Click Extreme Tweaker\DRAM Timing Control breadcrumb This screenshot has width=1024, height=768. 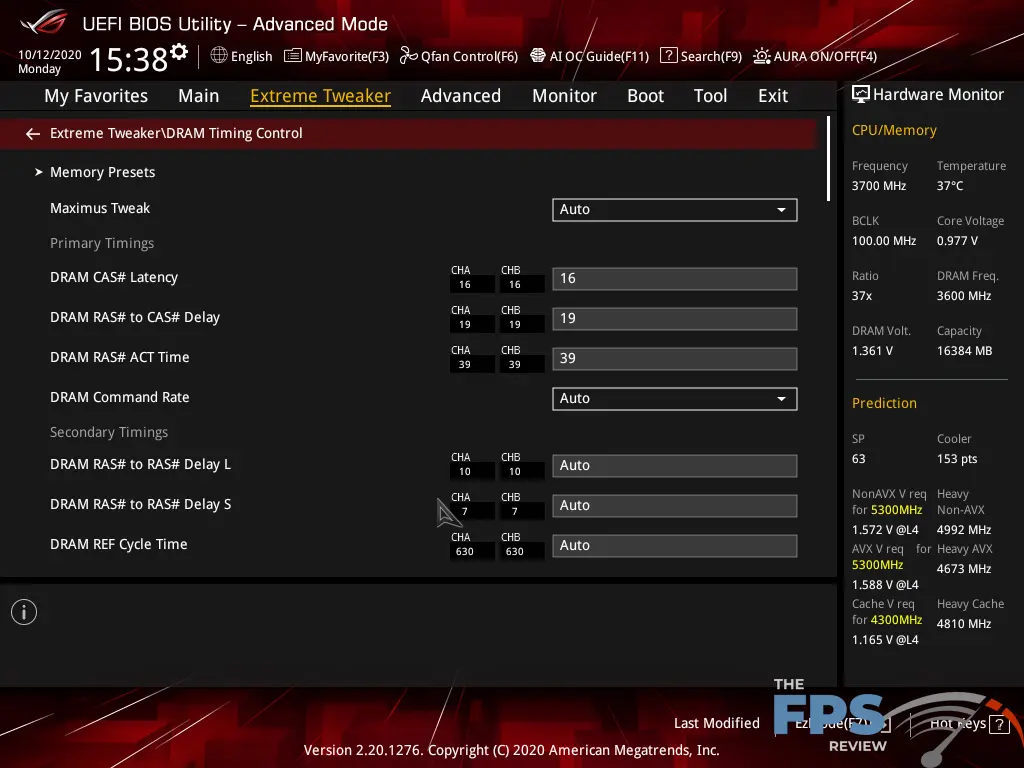[176, 133]
